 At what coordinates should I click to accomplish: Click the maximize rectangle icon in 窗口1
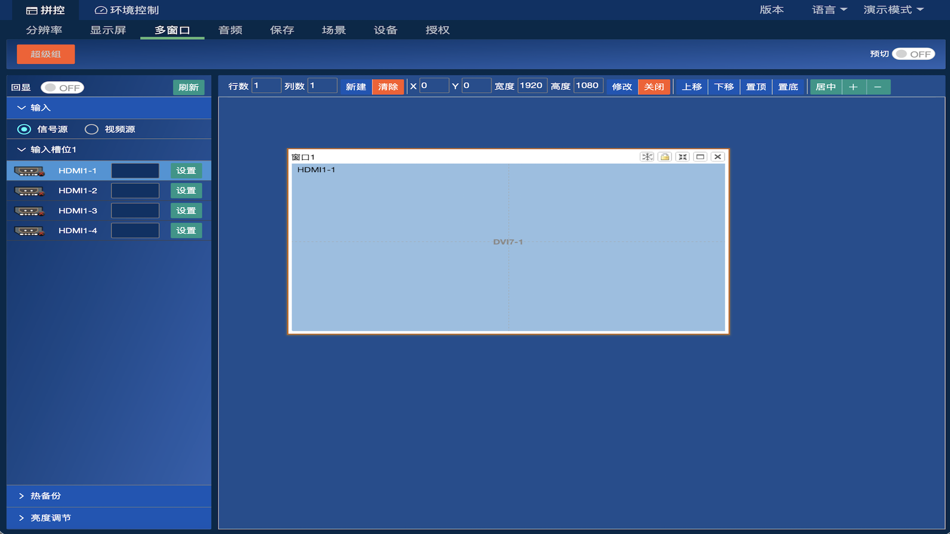pyautogui.click(x=700, y=157)
